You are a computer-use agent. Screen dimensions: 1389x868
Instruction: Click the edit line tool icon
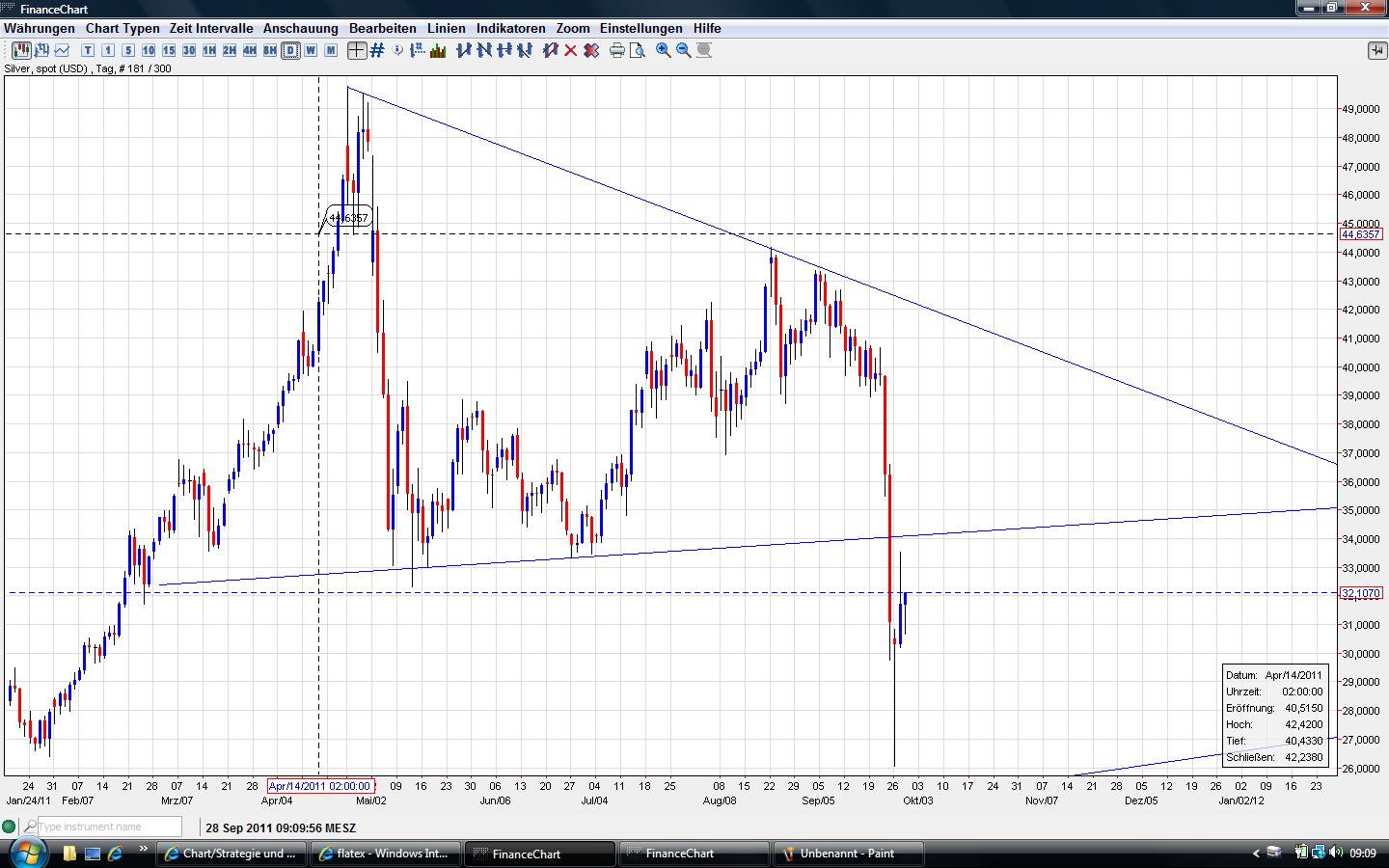pyautogui.click(x=551, y=50)
